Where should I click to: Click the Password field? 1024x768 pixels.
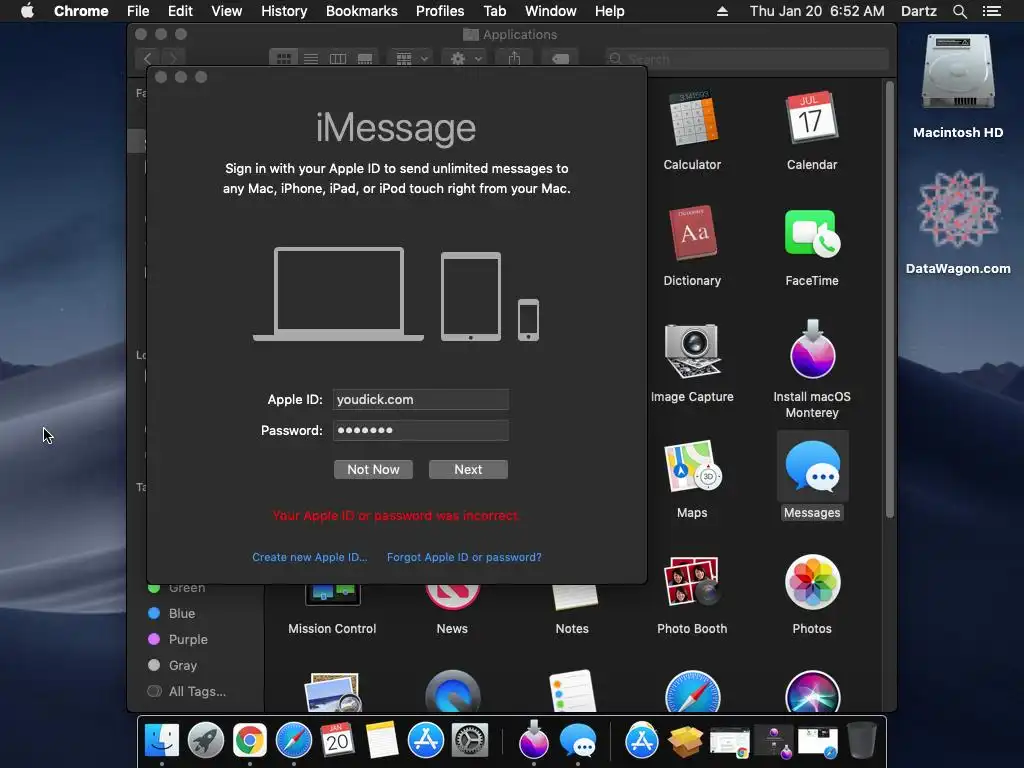click(x=421, y=430)
